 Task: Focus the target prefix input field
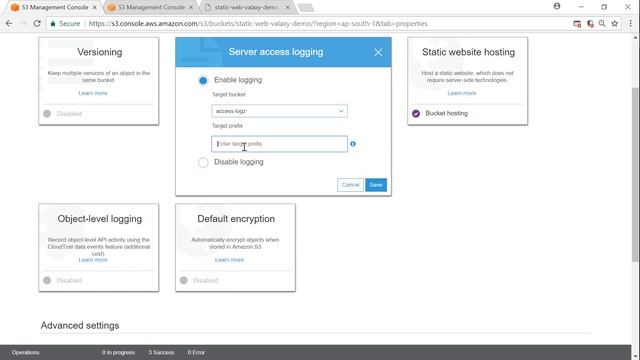(x=280, y=144)
